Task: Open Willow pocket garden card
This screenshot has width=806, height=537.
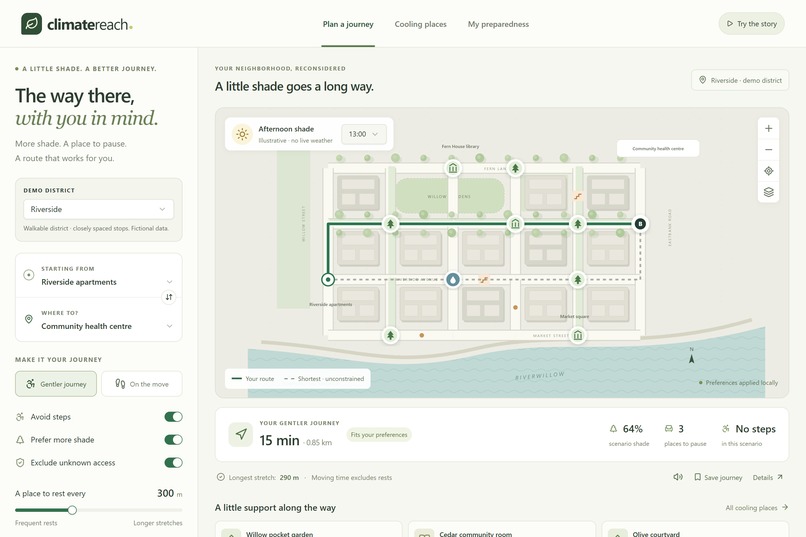Action: (x=308, y=529)
